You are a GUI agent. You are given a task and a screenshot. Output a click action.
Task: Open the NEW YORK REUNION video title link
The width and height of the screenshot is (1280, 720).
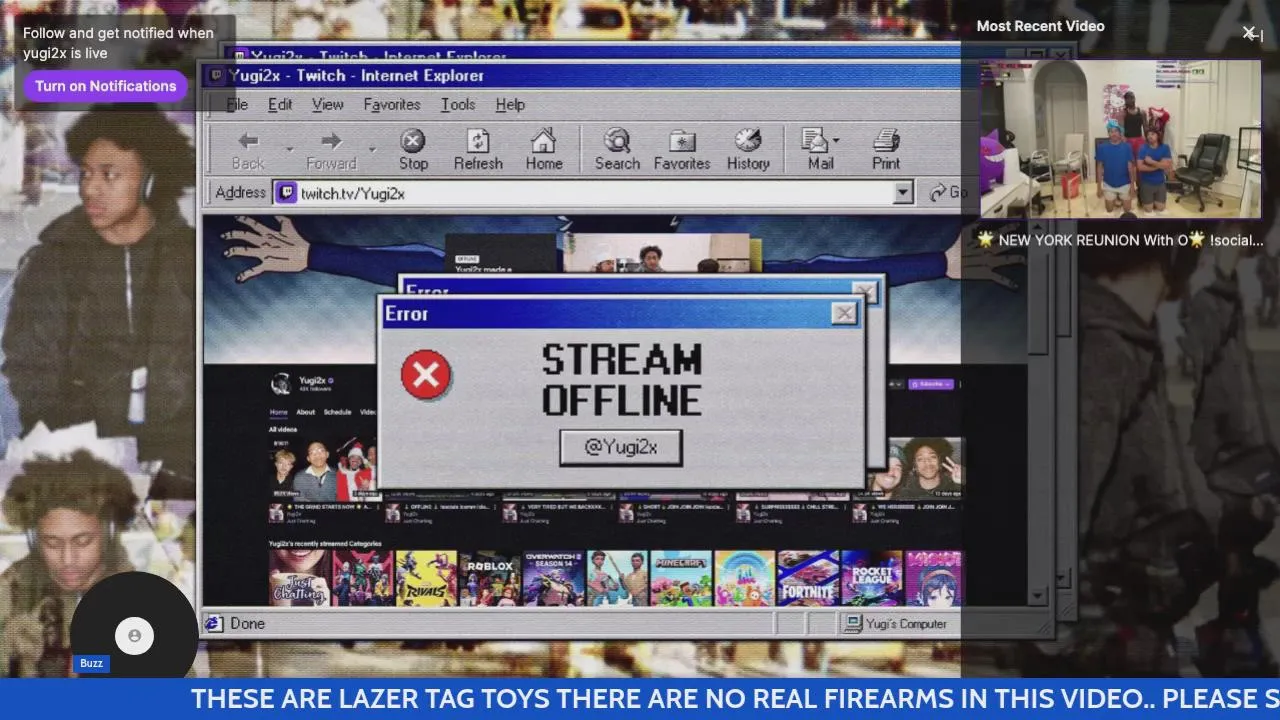tap(1120, 240)
